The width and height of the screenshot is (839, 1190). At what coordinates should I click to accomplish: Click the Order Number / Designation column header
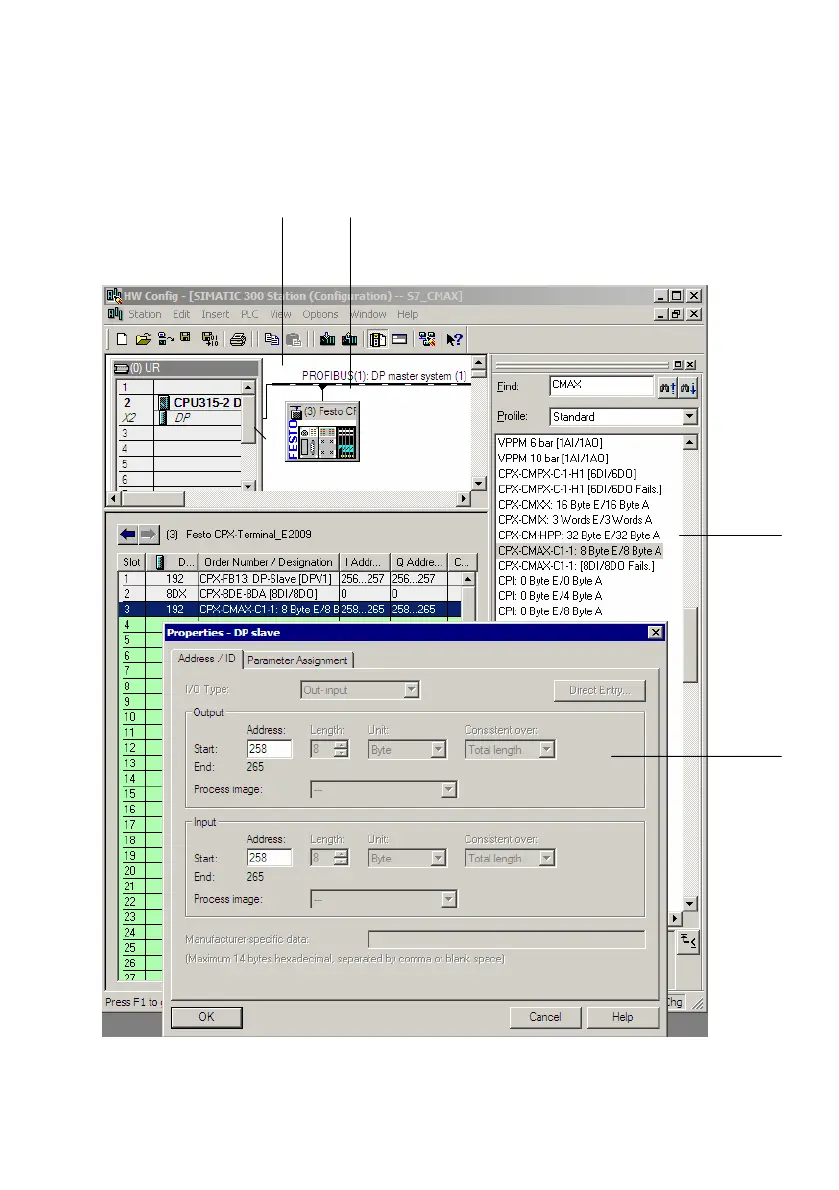click(268, 562)
